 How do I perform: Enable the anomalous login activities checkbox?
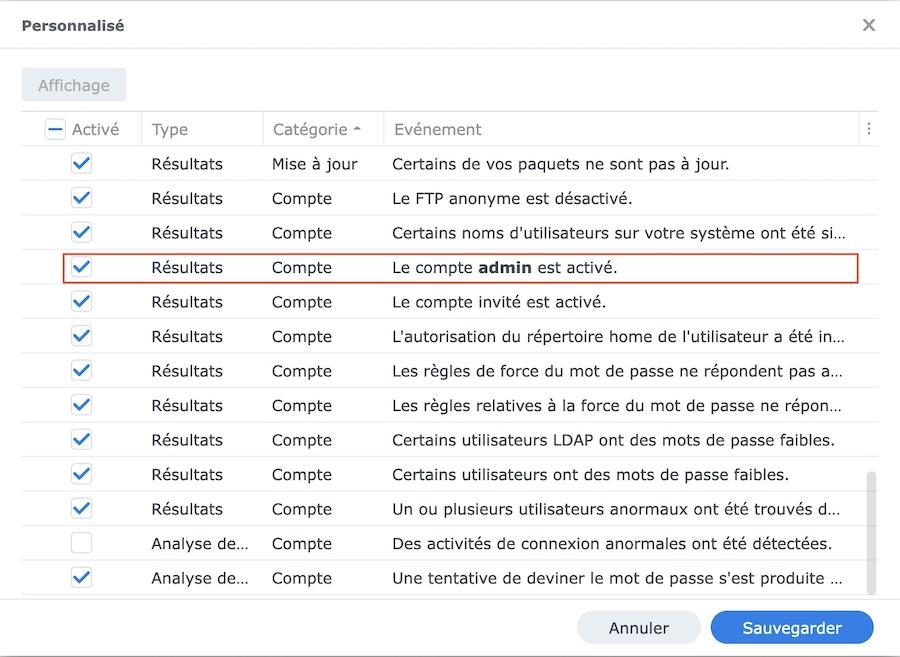(81, 543)
